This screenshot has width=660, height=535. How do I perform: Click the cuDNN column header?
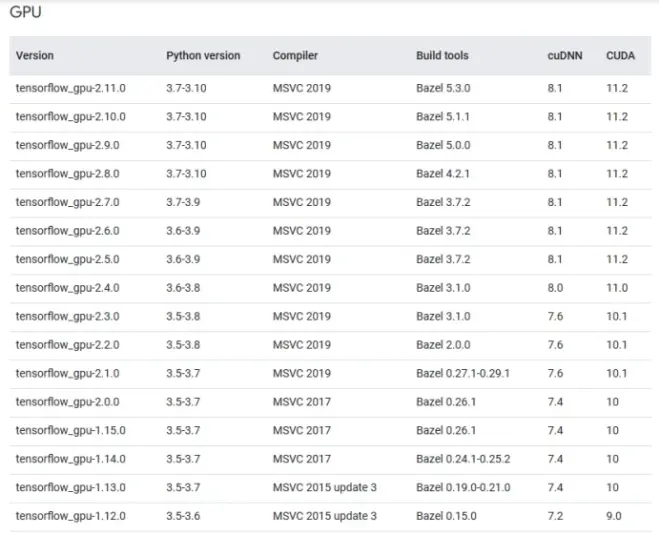[x=564, y=56]
